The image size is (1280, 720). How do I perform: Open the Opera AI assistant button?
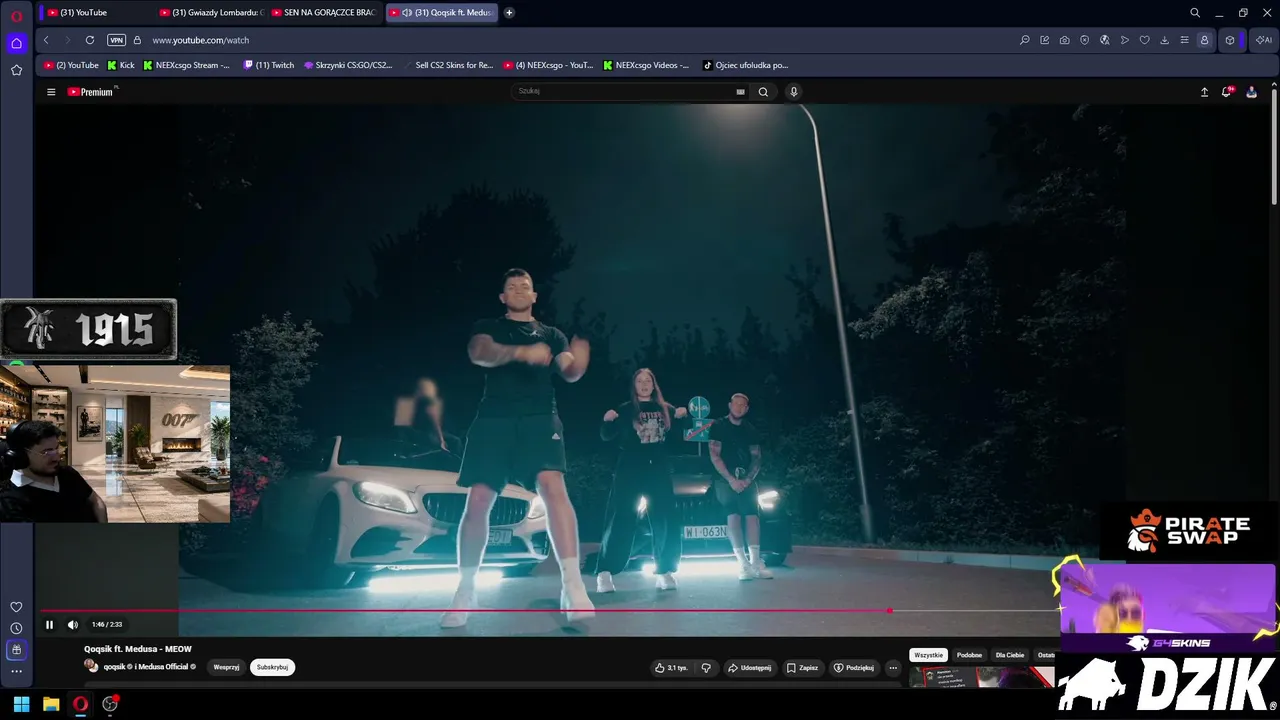click(x=1264, y=40)
